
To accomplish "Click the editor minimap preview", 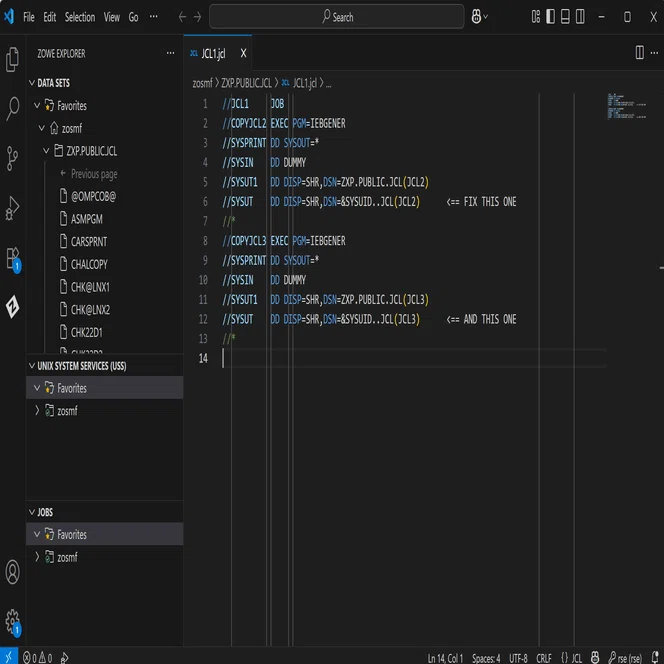I will (x=627, y=106).
